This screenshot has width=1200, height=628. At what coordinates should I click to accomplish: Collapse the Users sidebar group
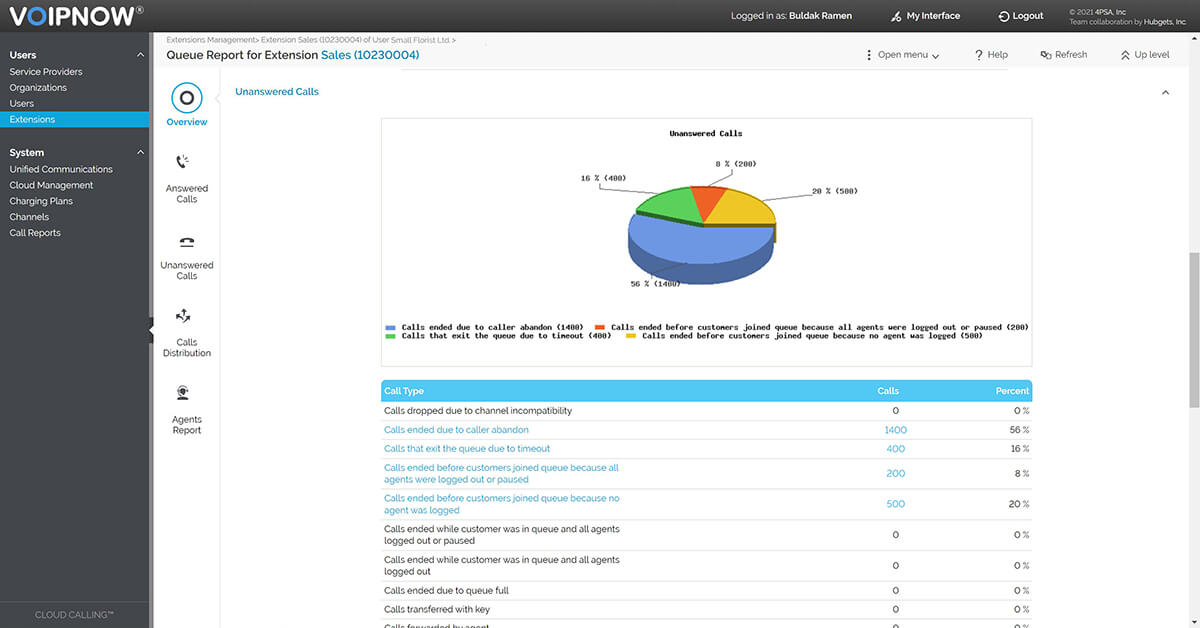[x=141, y=55]
